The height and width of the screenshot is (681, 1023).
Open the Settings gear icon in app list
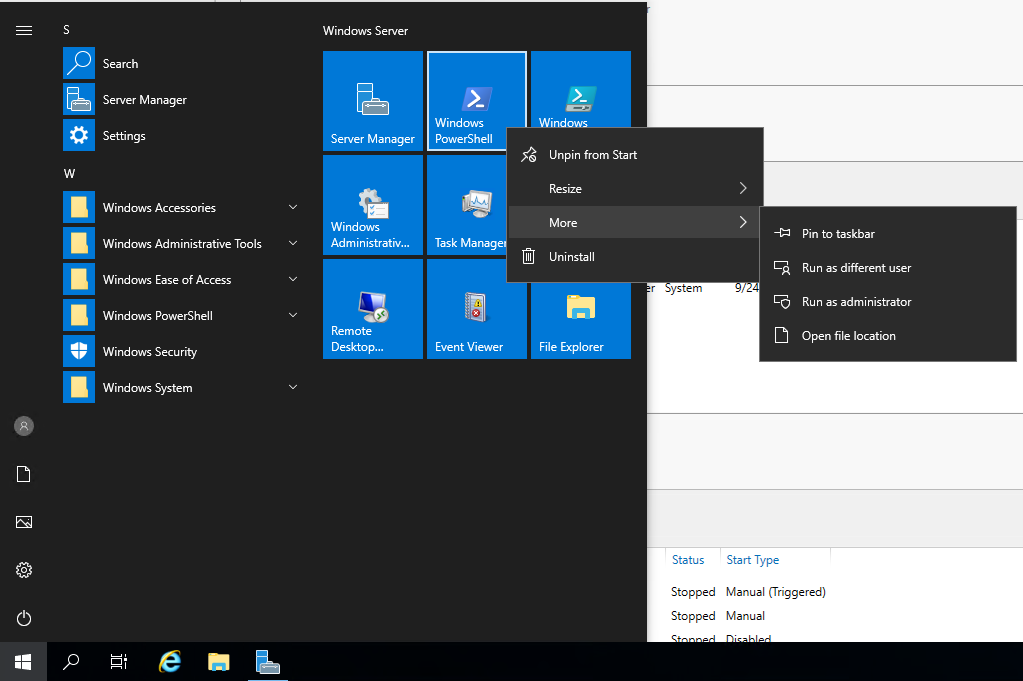point(79,135)
